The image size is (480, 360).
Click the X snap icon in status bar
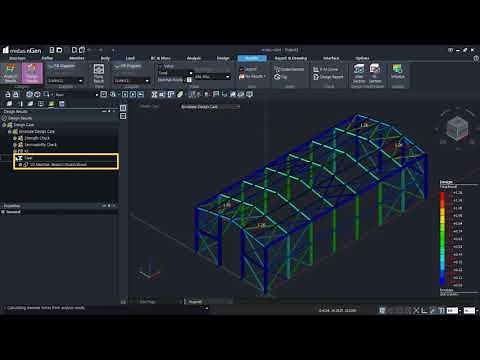click(416, 310)
